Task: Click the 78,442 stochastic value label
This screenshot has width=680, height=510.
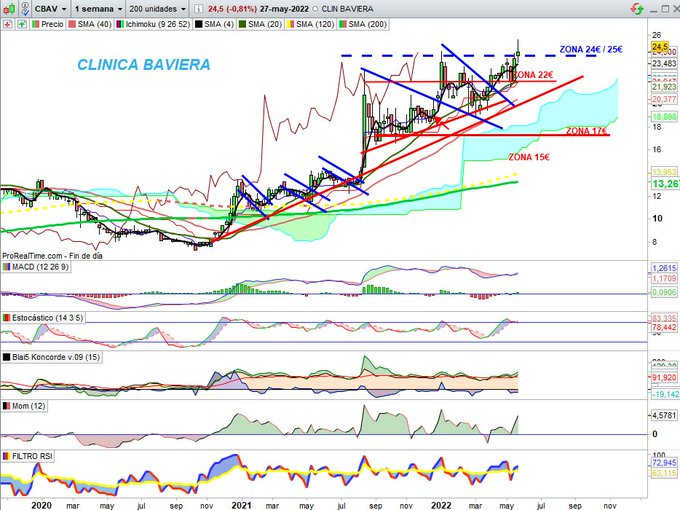Action: [664, 327]
